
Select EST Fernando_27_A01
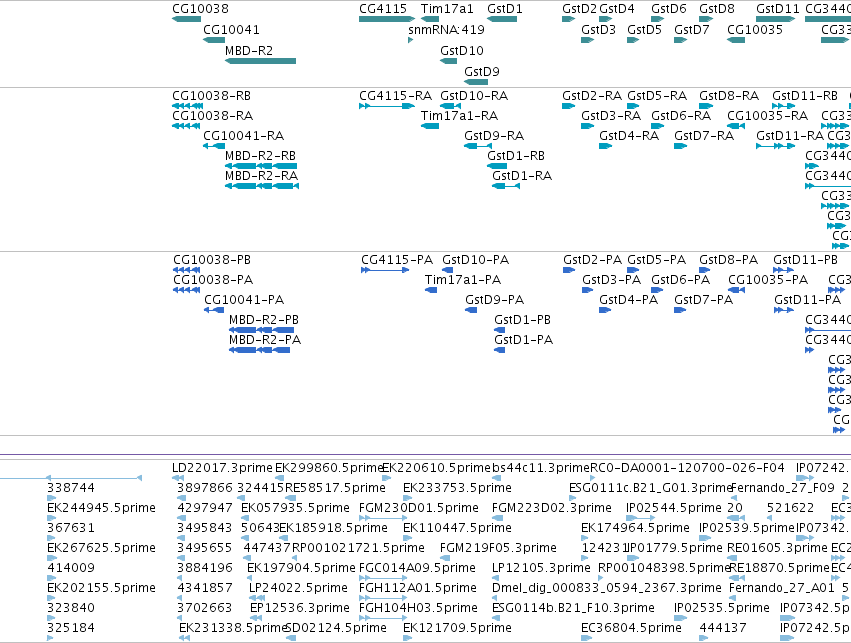tap(733, 599)
